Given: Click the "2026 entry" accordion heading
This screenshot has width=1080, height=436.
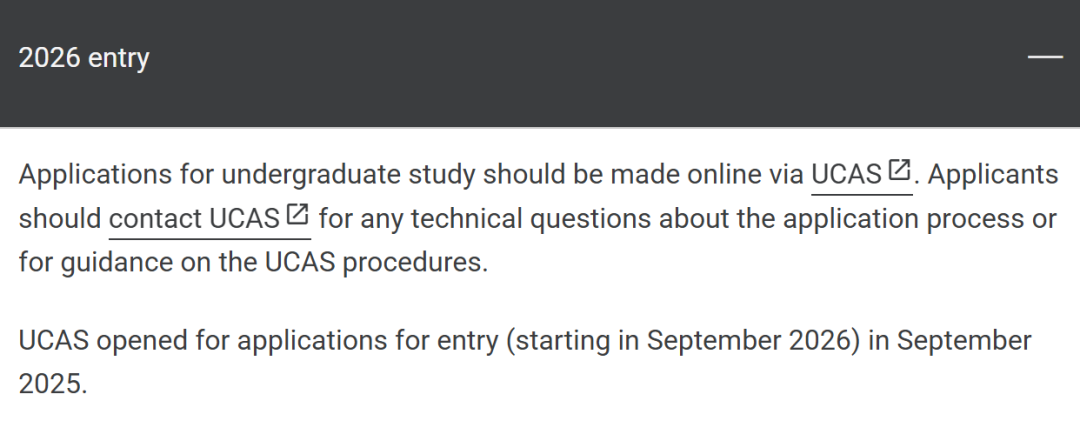Looking at the screenshot, I should coord(84,58).
